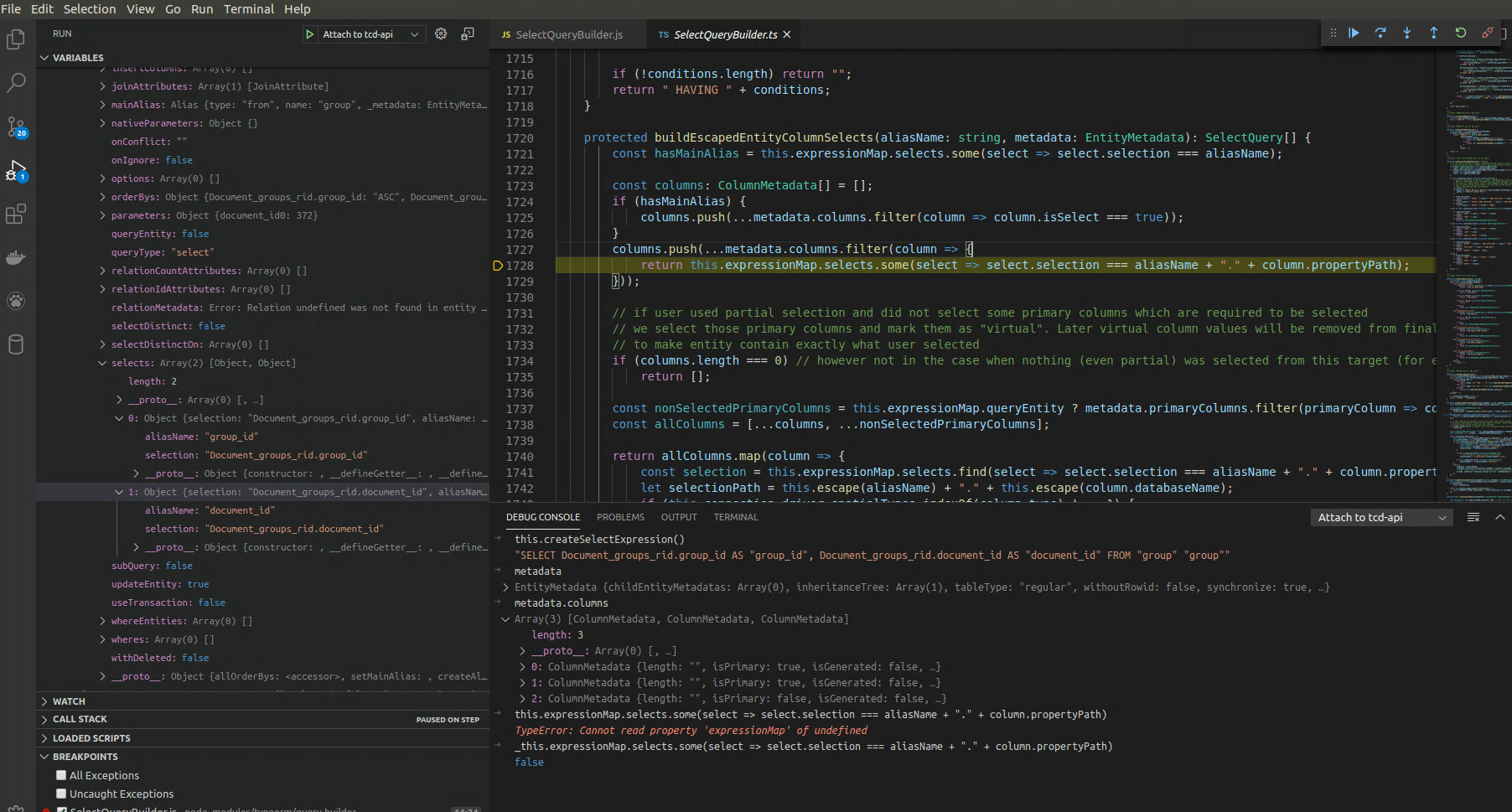The image size is (1512, 812).
Task: Expand the orderBys variable
Action: click(103, 197)
